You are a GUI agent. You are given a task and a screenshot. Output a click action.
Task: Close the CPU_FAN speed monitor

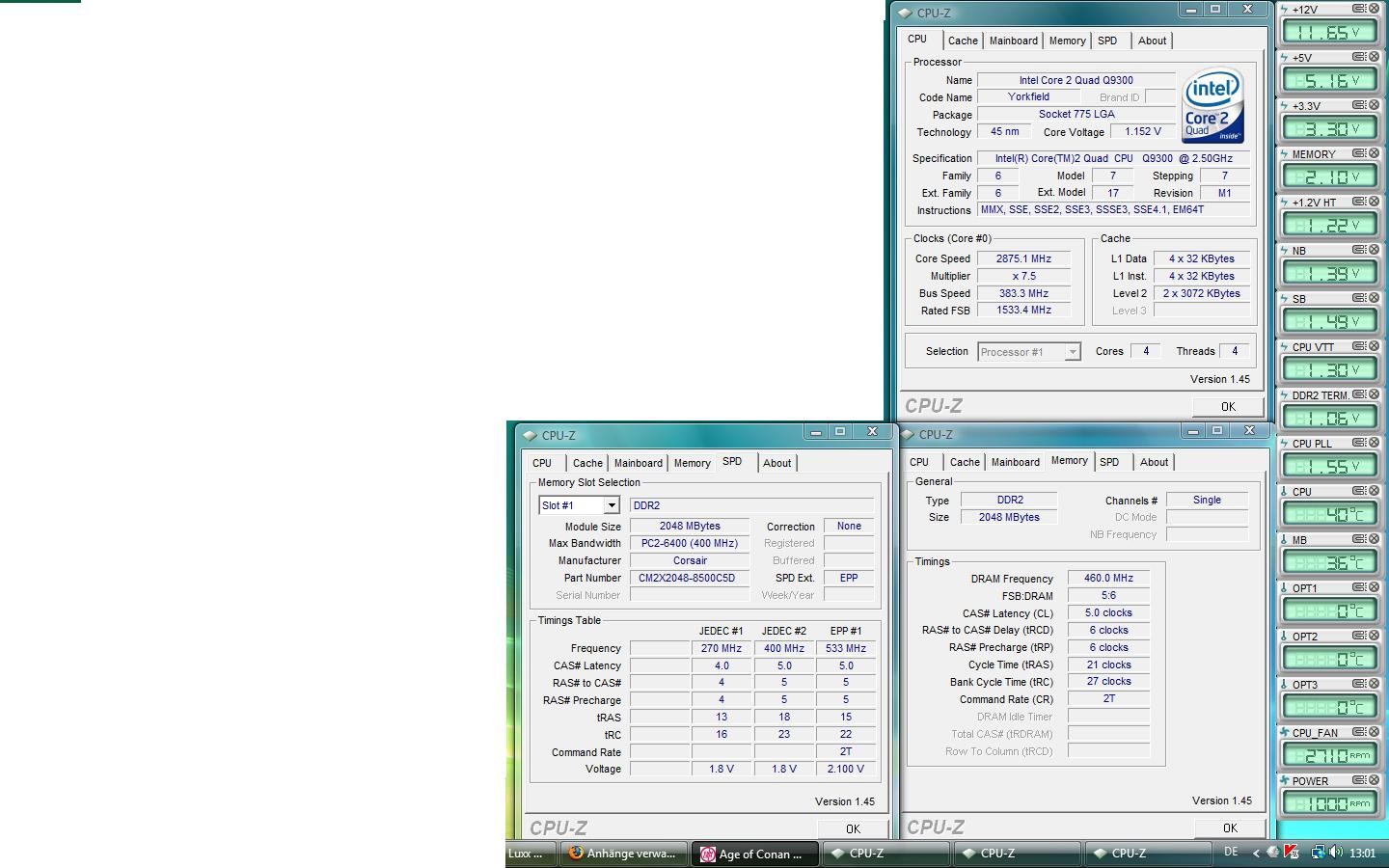point(1374,732)
